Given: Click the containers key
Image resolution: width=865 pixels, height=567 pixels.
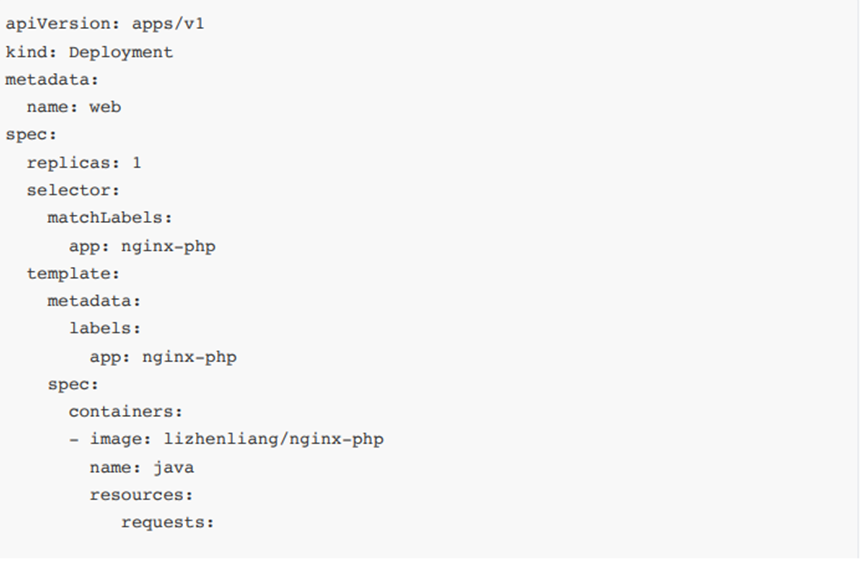Looking at the screenshot, I should click(125, 411).
